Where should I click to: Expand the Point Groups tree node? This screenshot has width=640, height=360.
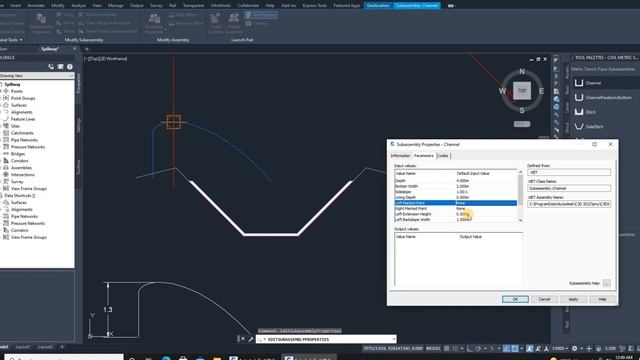click(1, 98)
